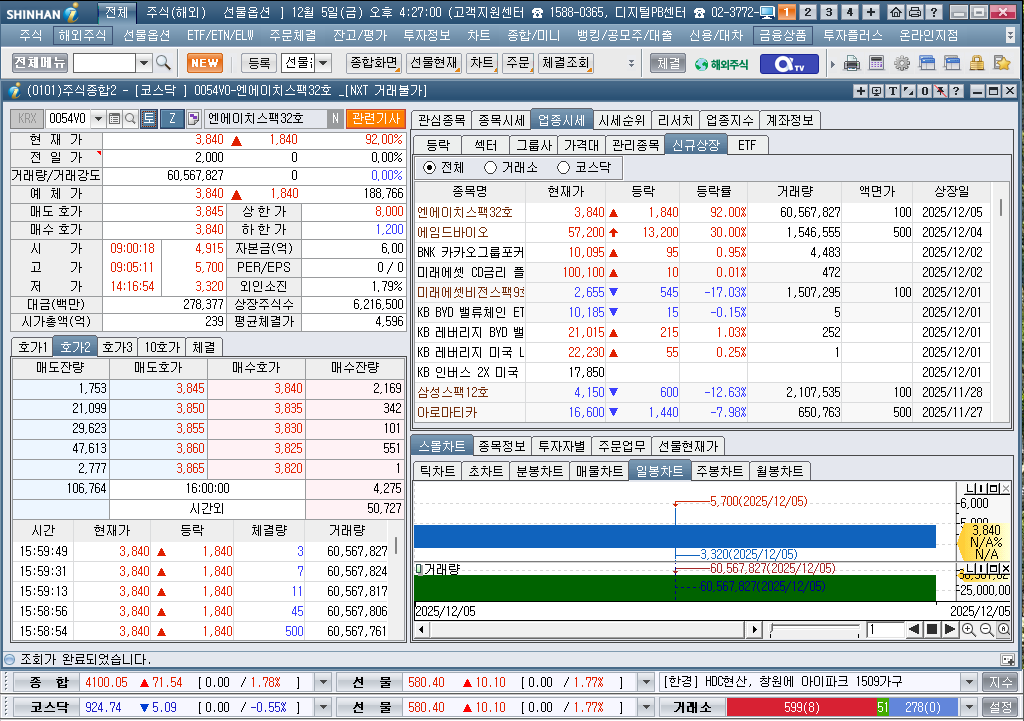Toggle the 지수 button at bottom right

pos(1000,682)
